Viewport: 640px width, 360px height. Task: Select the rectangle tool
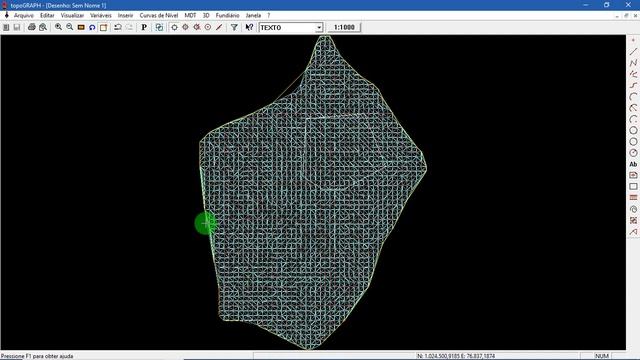633,187
